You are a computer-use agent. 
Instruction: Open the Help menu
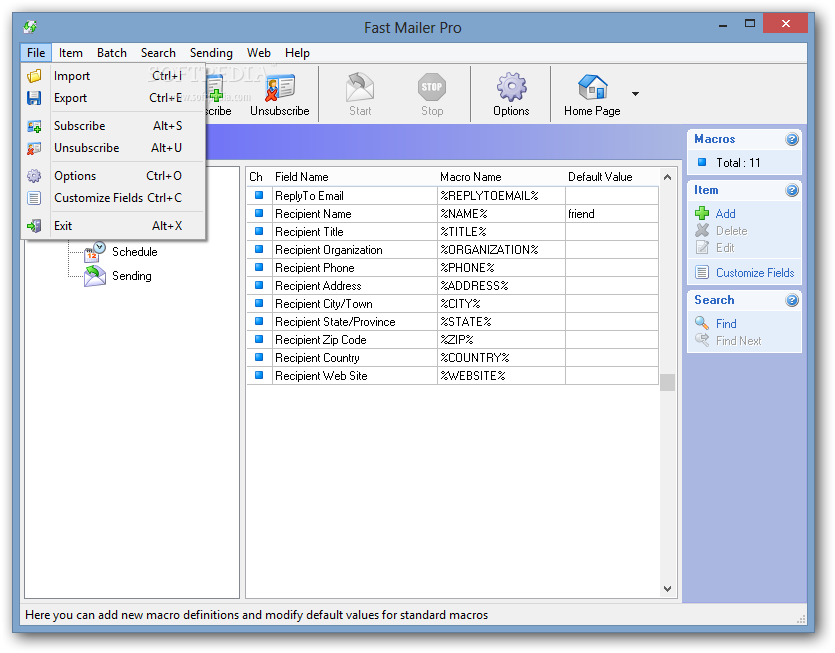(x=297, y=53)
